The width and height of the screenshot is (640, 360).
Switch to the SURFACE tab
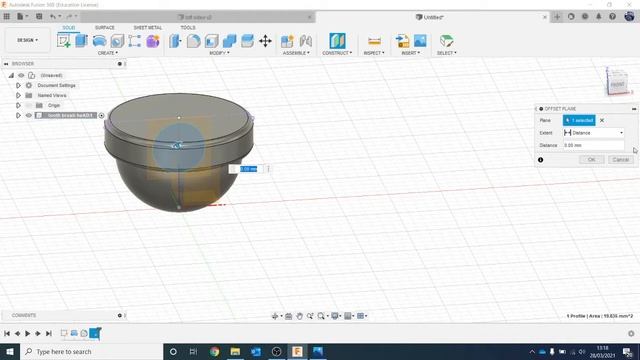point(104,27)
